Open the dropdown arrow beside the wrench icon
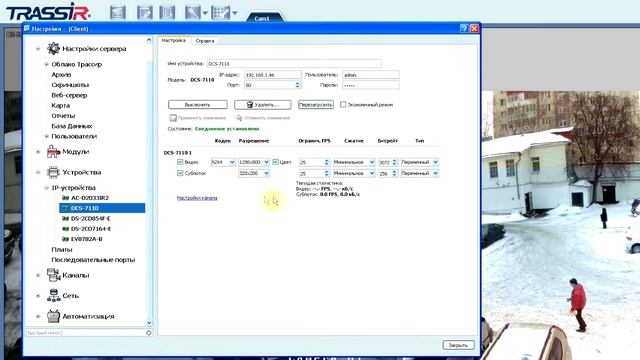 click(x=205, y=13)
